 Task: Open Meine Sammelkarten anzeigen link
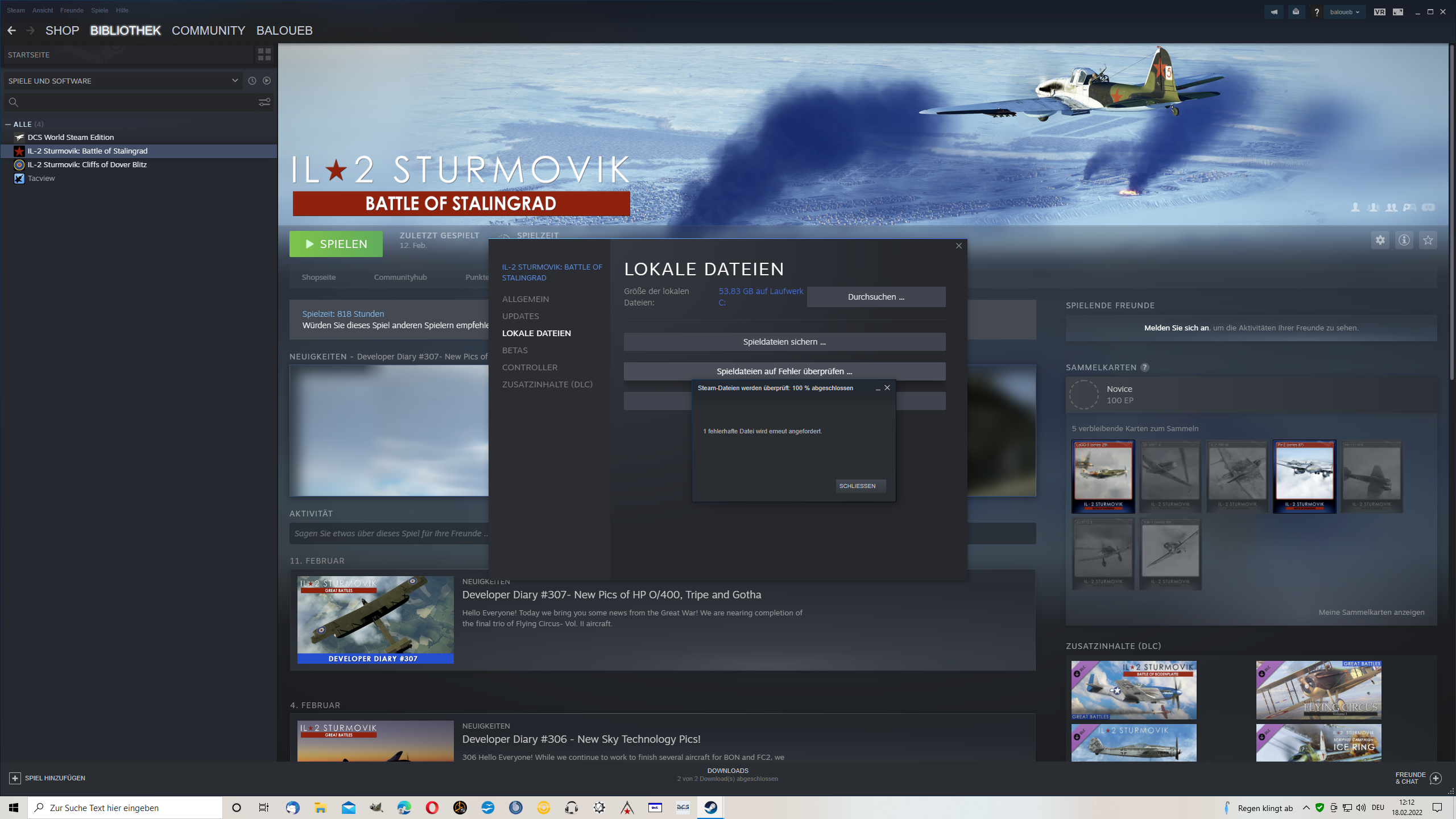pyautogui.click(x=1371, y=613)
